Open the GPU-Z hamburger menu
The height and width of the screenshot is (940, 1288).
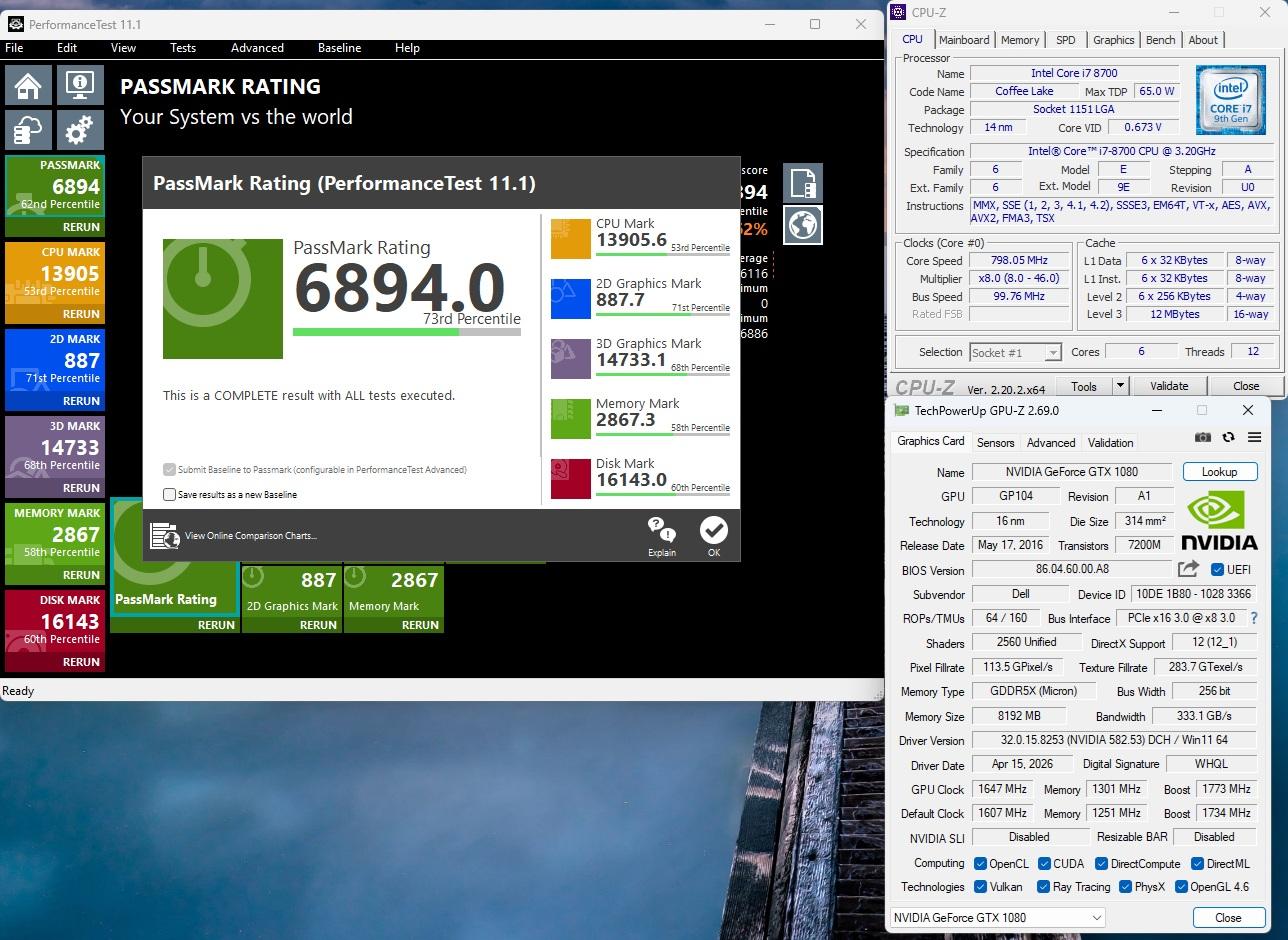click(1254, 437)
